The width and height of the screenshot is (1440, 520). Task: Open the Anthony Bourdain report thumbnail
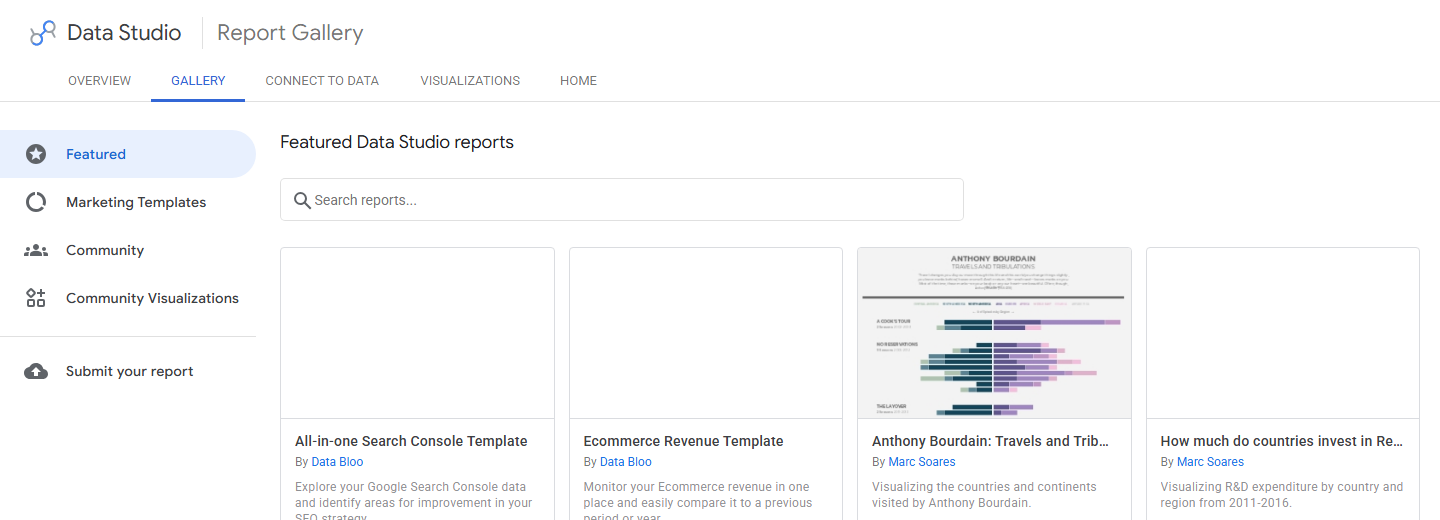(x=994, y=333)
